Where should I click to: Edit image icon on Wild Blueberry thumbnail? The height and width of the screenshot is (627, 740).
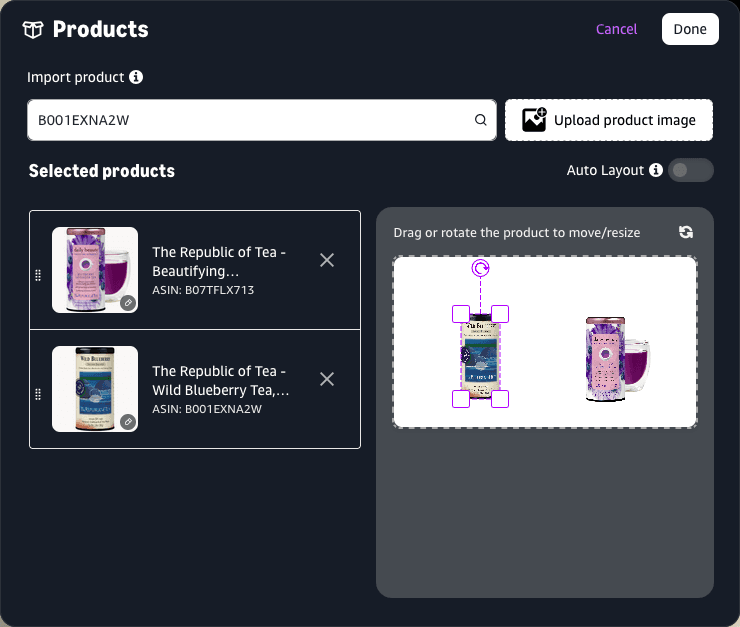(x=128, y=422)
